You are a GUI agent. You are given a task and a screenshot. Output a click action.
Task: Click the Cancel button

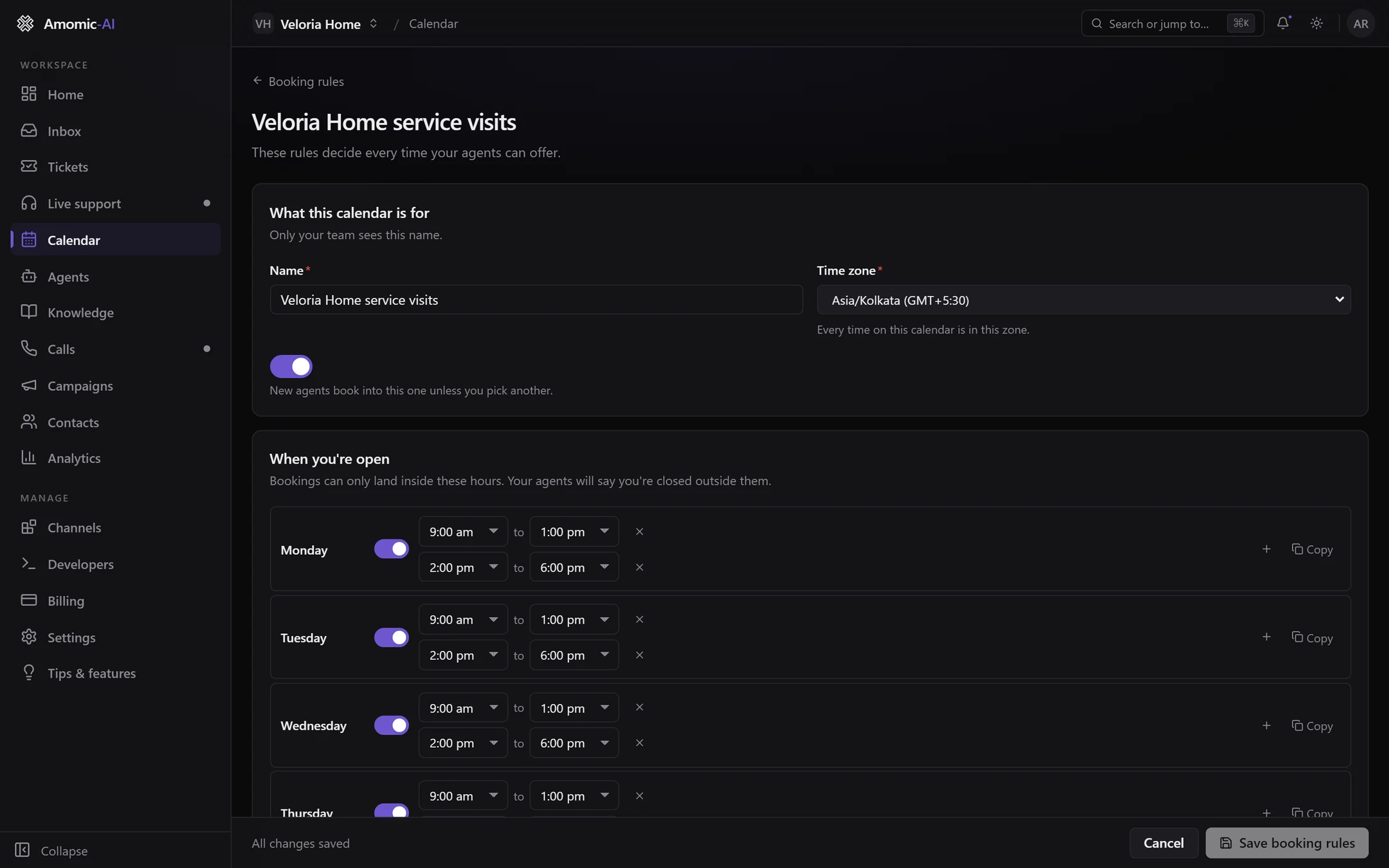[x=1163, y=843]
